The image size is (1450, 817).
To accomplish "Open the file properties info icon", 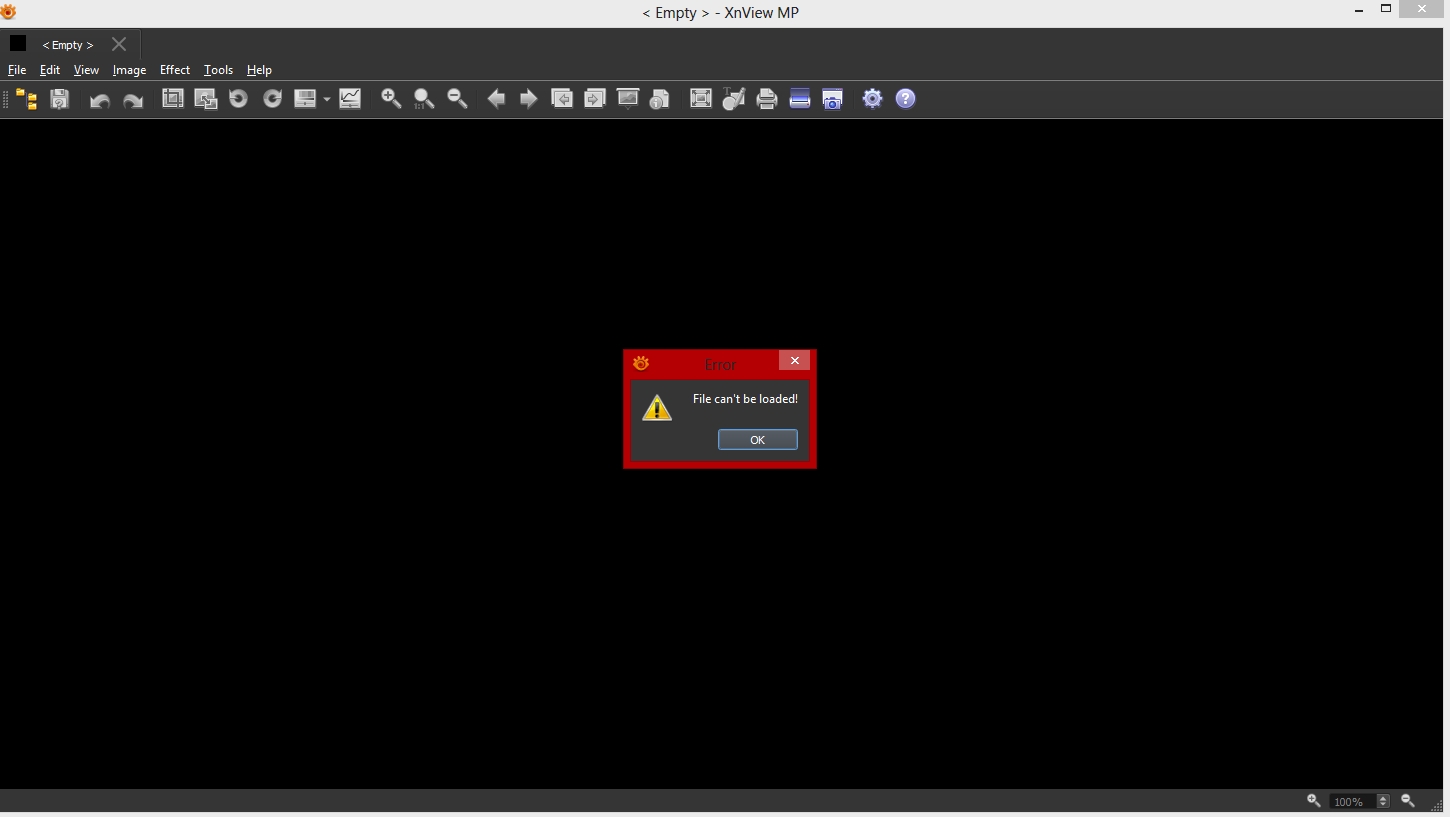I will (660, 98).
